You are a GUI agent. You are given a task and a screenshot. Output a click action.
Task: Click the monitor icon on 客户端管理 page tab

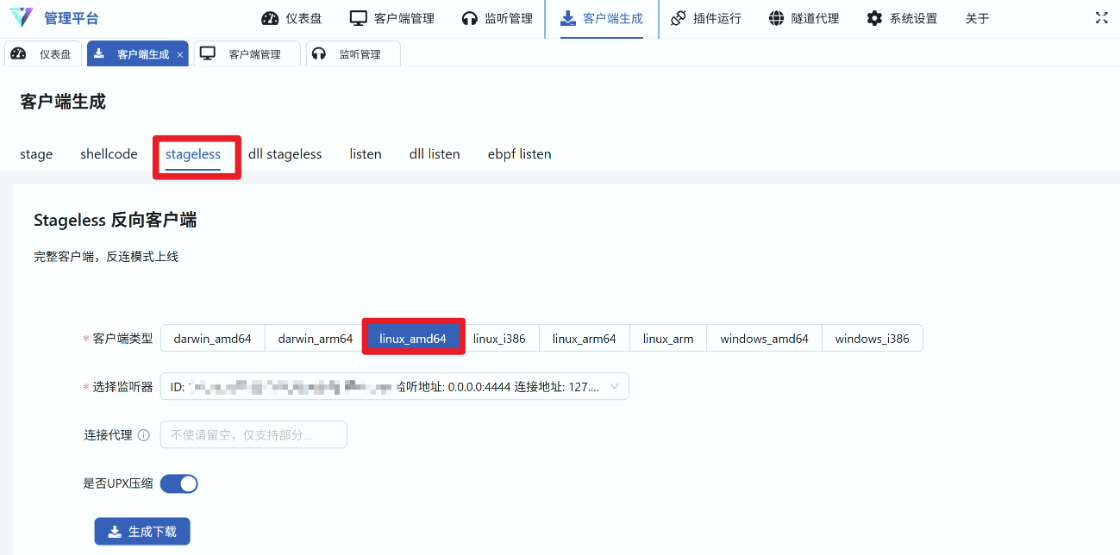click(208, 54)
